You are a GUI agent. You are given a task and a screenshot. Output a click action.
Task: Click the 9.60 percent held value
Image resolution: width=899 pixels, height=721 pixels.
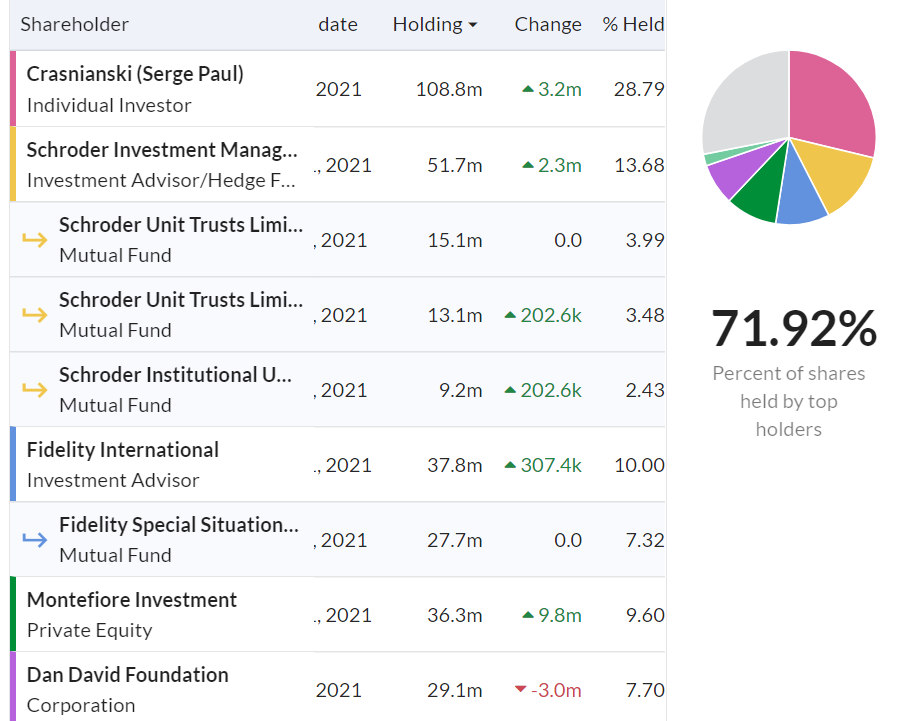[645, 616]
